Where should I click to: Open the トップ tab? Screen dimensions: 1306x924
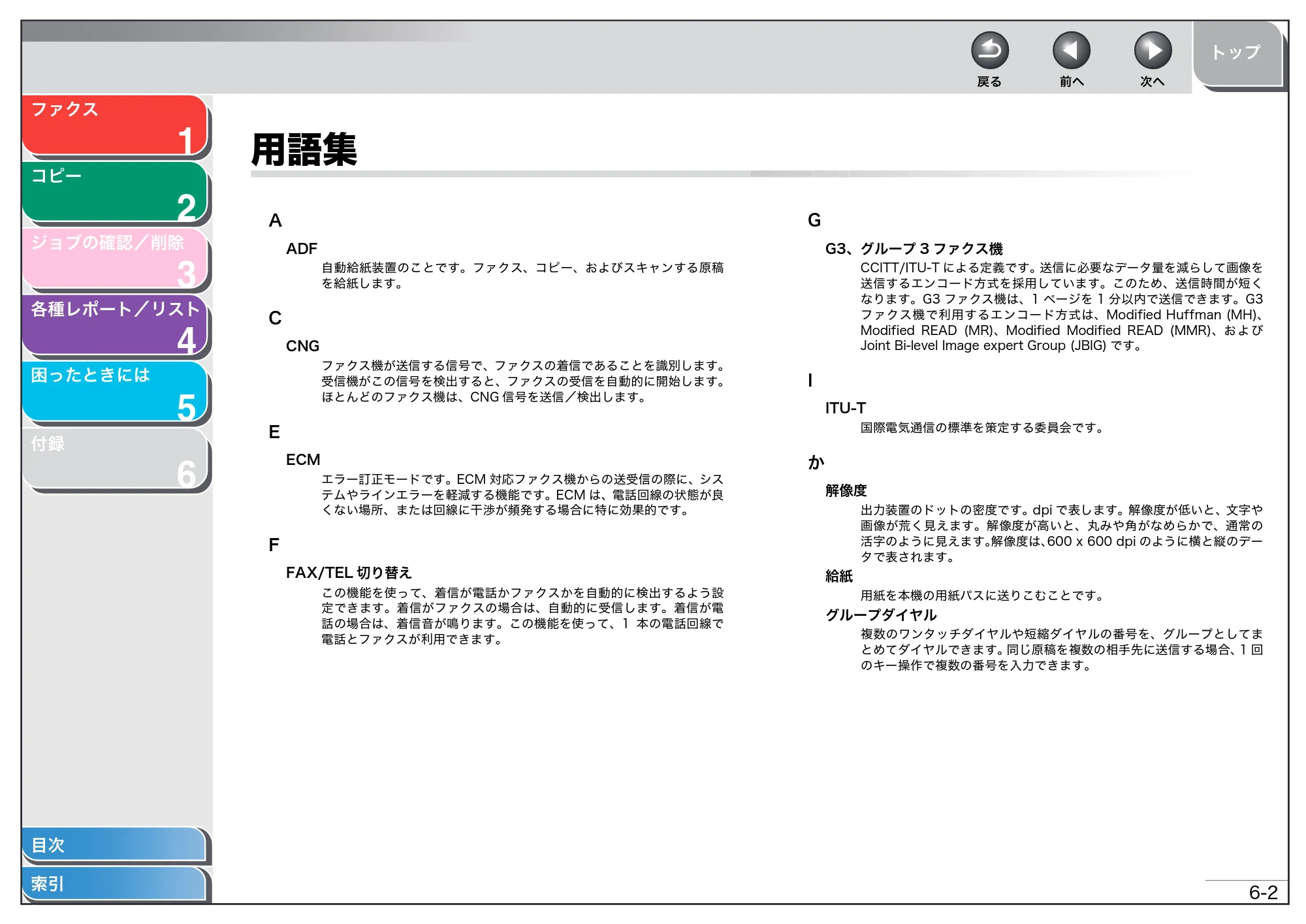tap(1237, 54)
